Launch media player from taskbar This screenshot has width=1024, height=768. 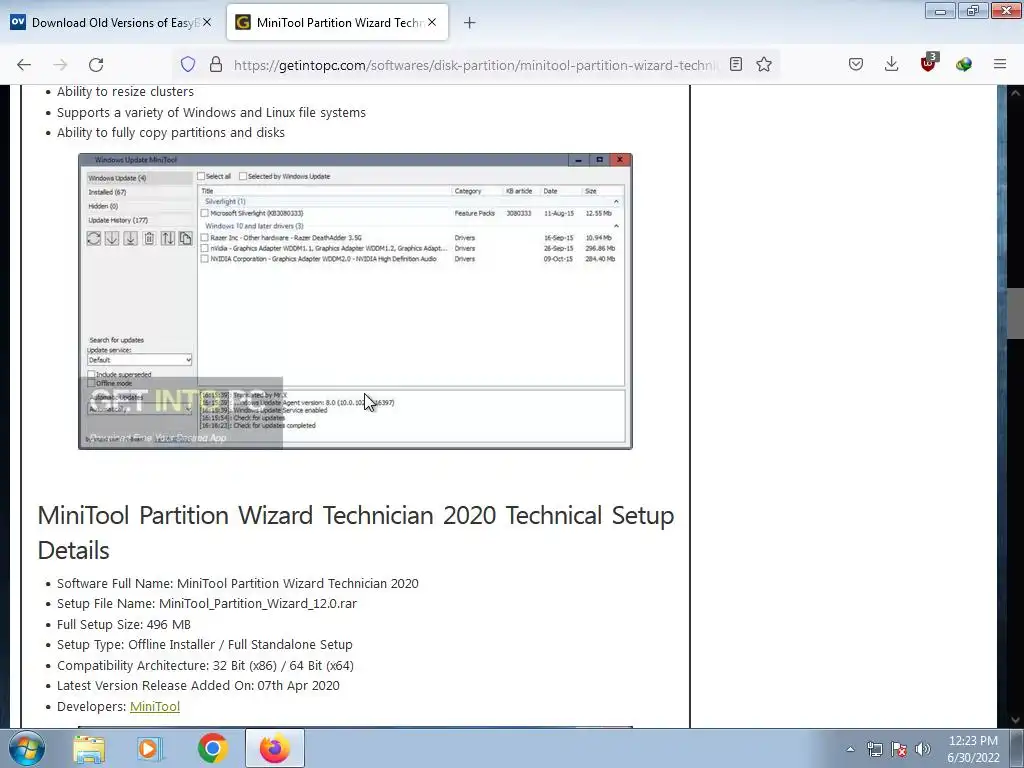149,748
